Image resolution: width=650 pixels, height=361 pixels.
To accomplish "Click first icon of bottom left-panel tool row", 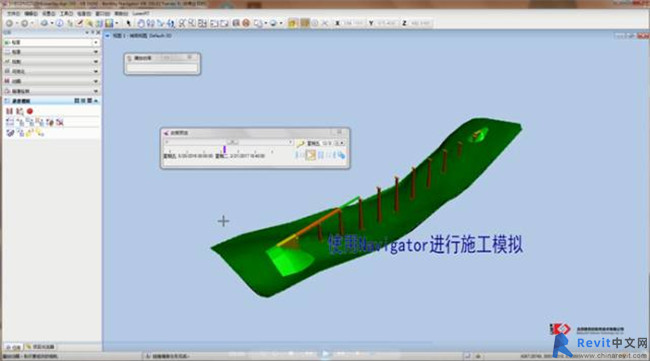I will 10,133.
